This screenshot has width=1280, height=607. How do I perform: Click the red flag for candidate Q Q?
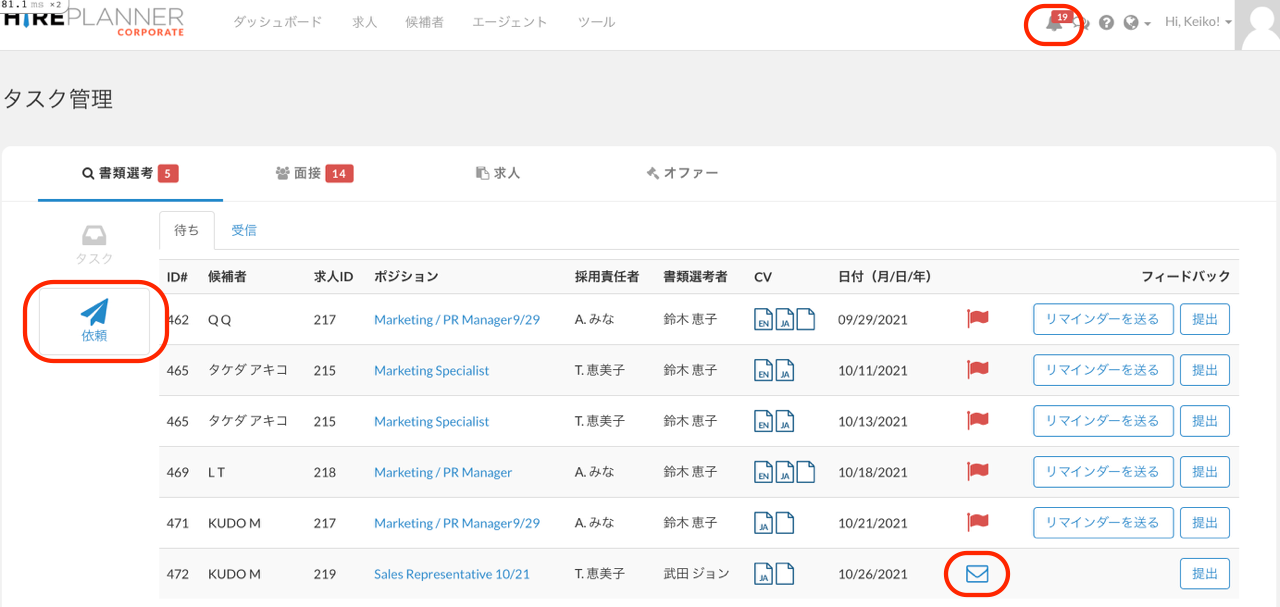pos(977,319)
